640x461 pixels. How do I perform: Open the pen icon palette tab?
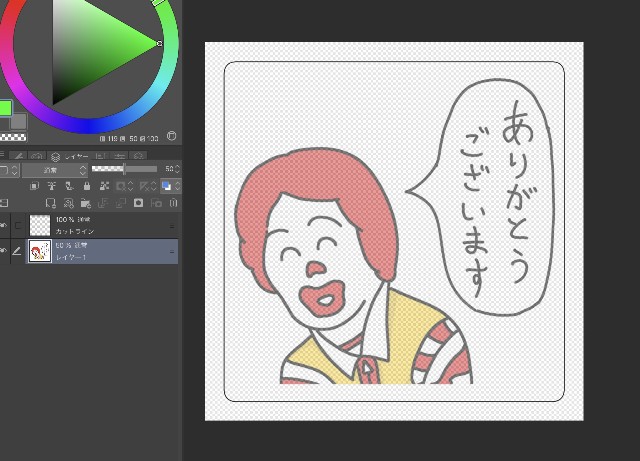pyautogui.click(x=18, y=156)
